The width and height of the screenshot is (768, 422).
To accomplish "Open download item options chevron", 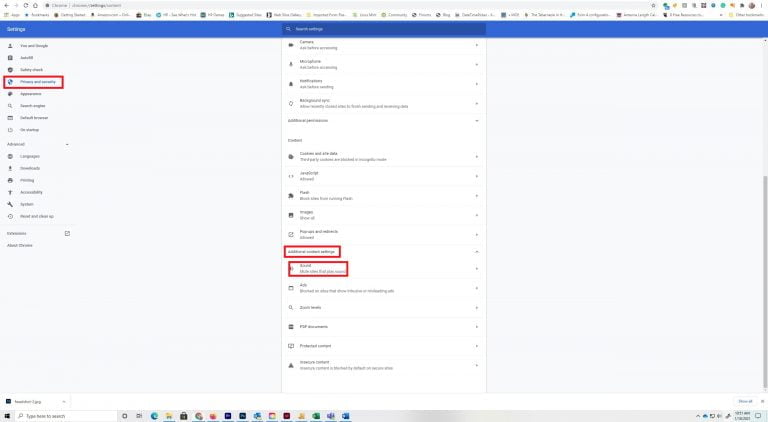I will (64, 401).
